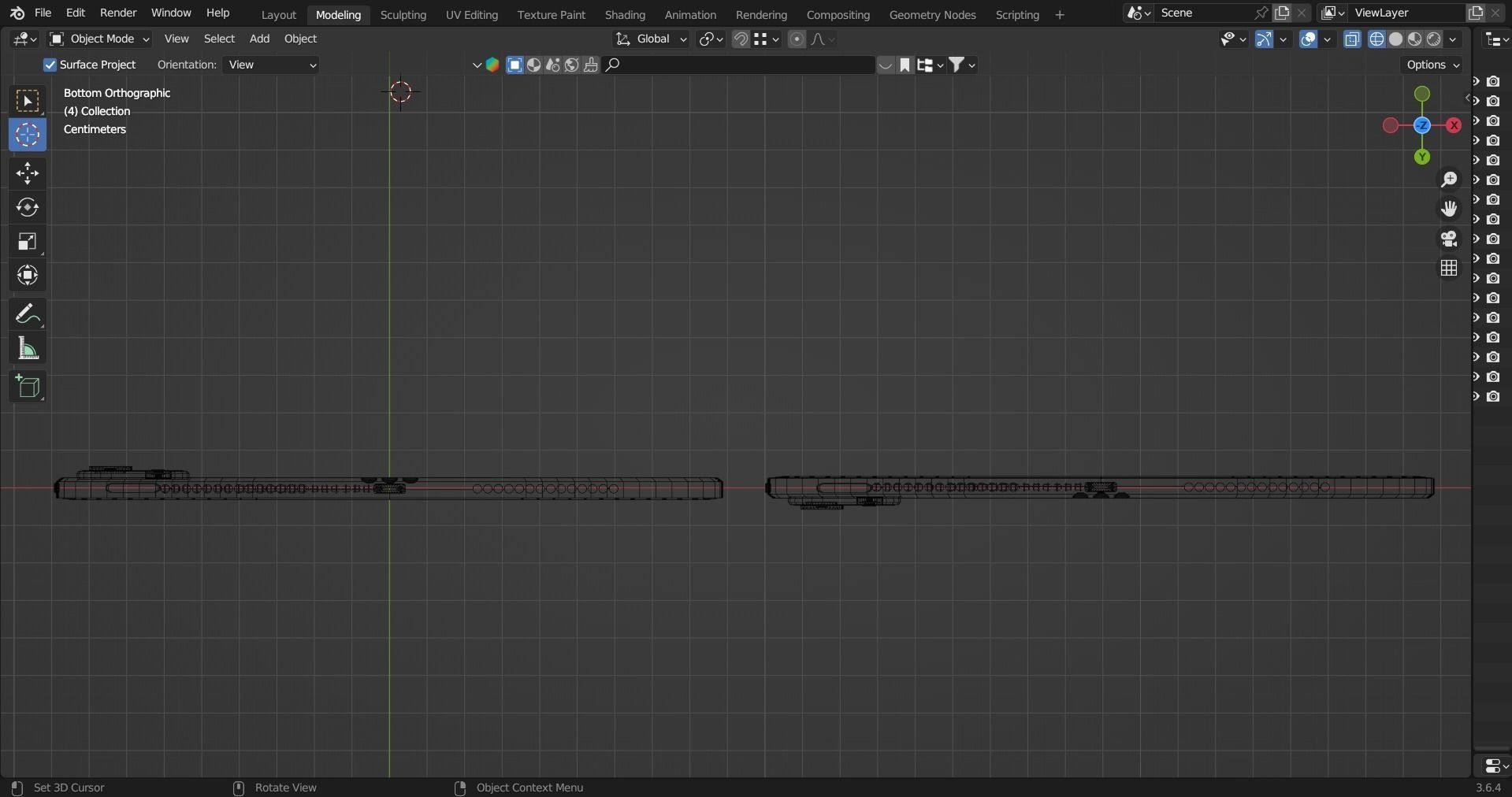Select the Move tool

click(28, 173)
